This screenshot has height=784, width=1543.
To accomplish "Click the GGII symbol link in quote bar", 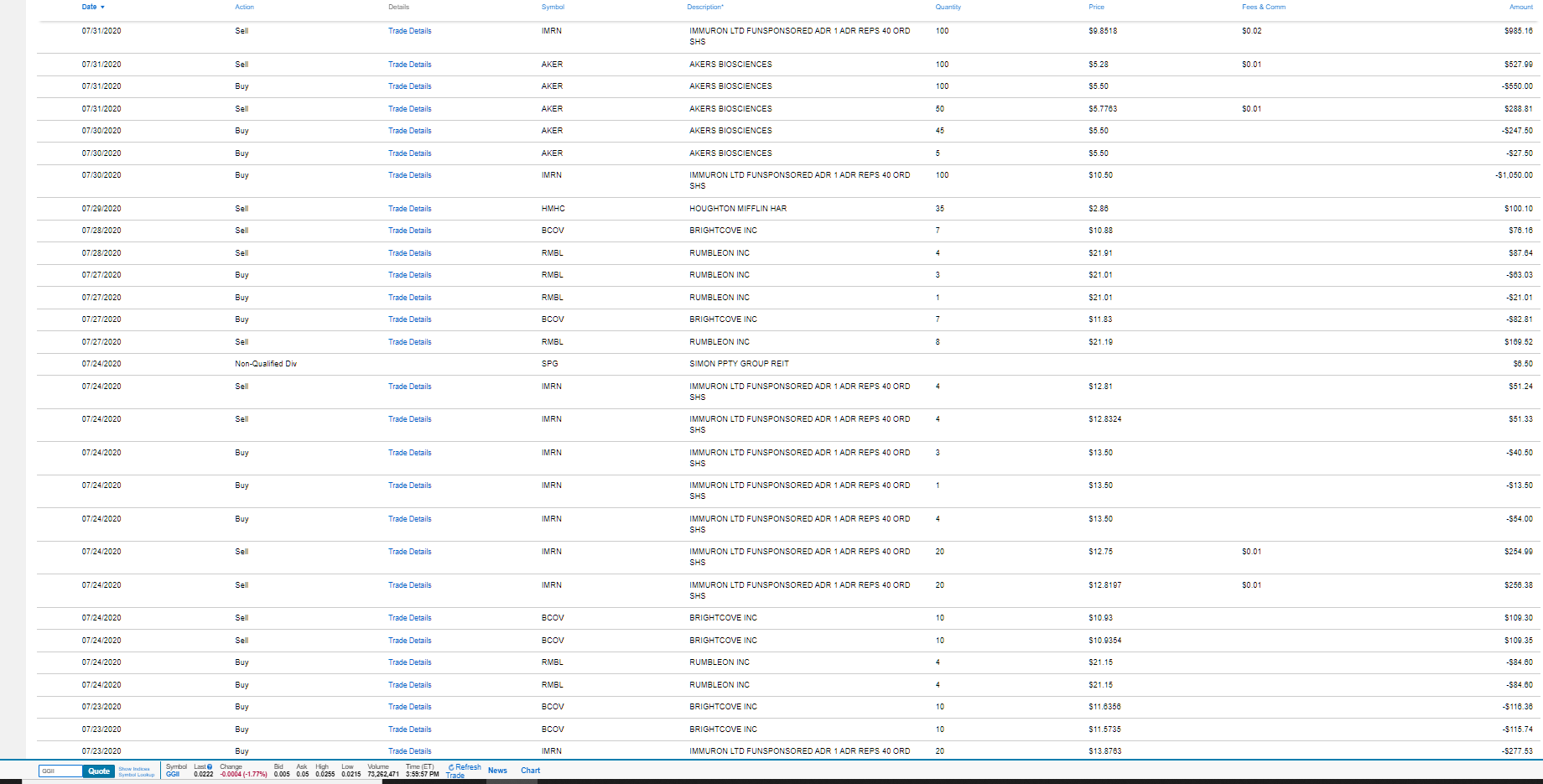I will coord(173,774).
